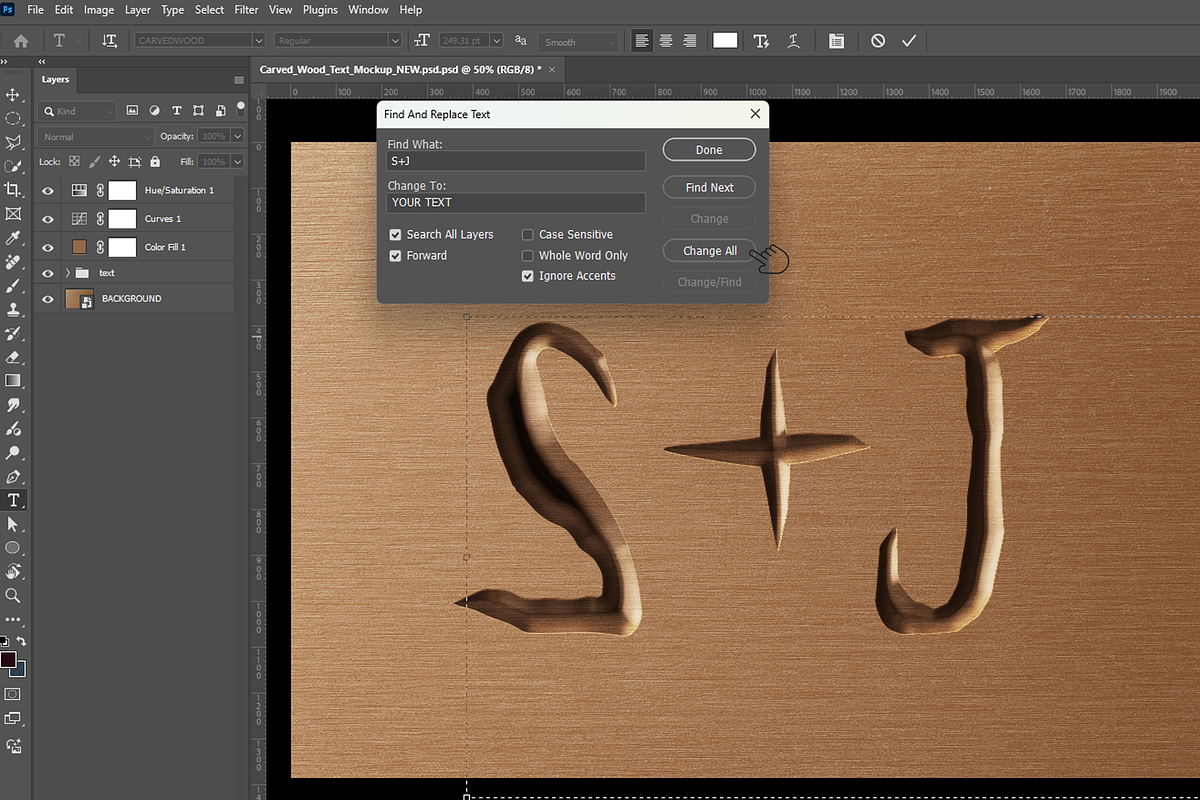Viewport: 1200px width, 800px height.
Task: Create warped text
Action: coord(794,41)
